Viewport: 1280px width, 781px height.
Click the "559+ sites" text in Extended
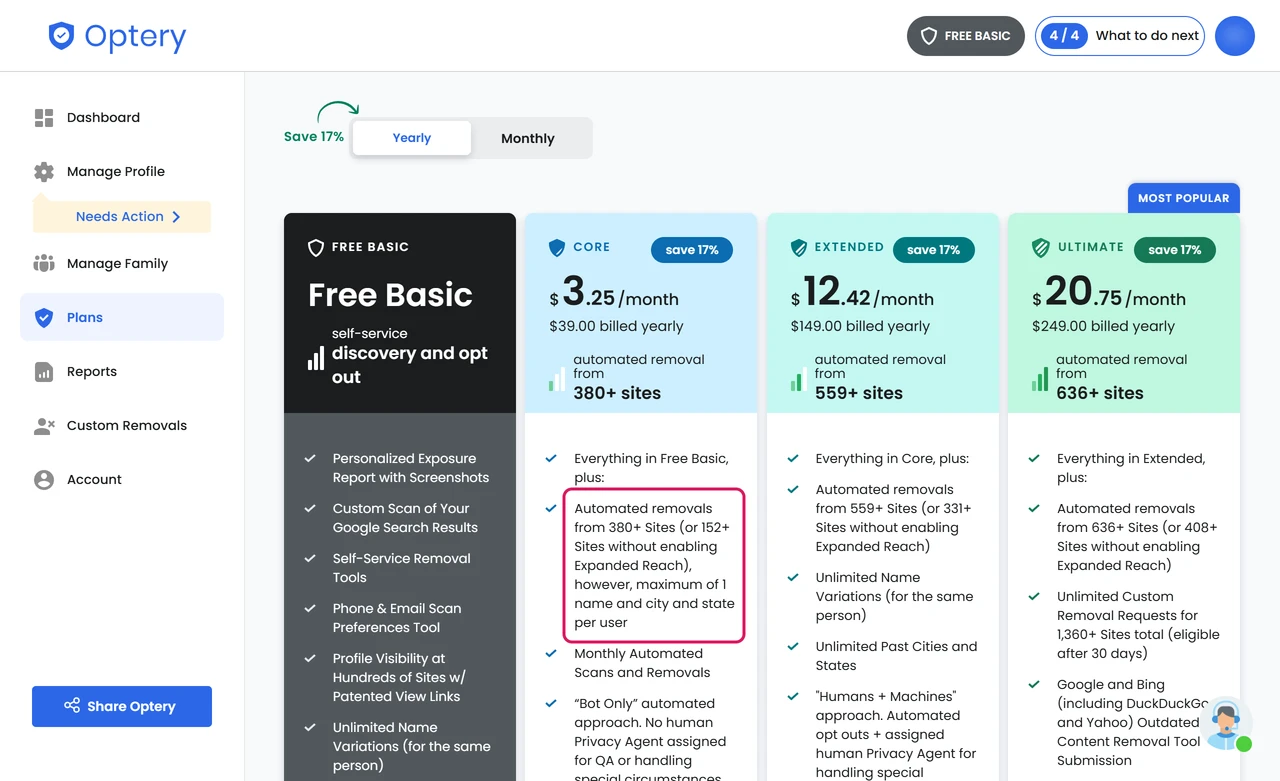(x=859, y=393)
